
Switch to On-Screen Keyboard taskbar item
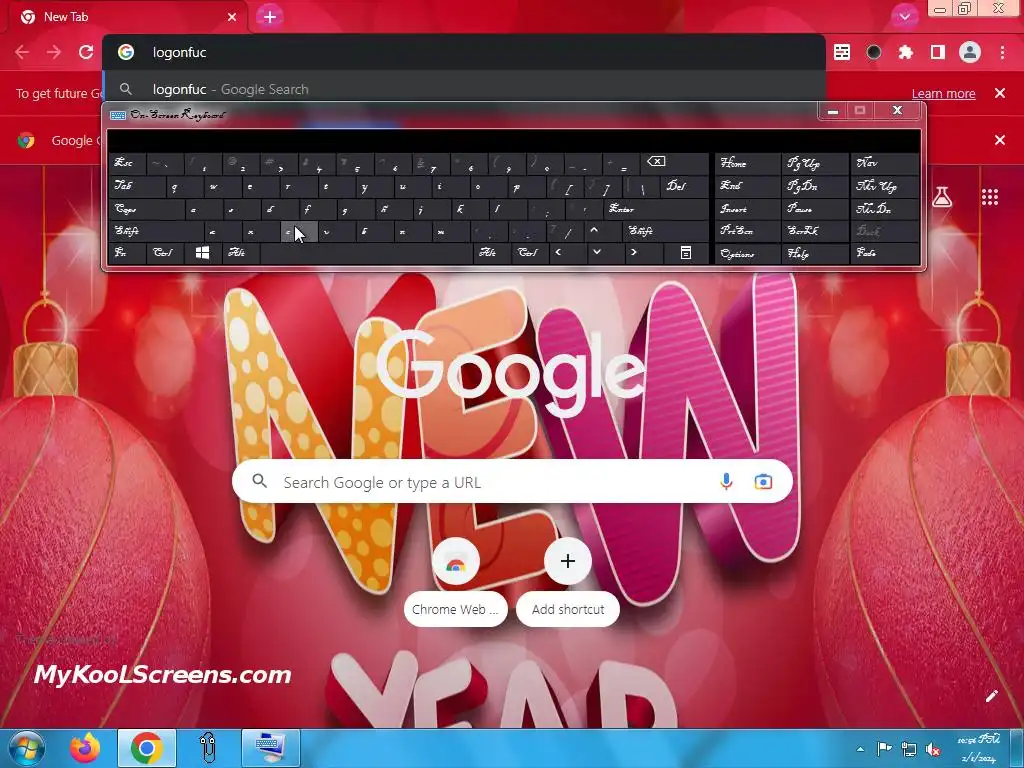270,748
